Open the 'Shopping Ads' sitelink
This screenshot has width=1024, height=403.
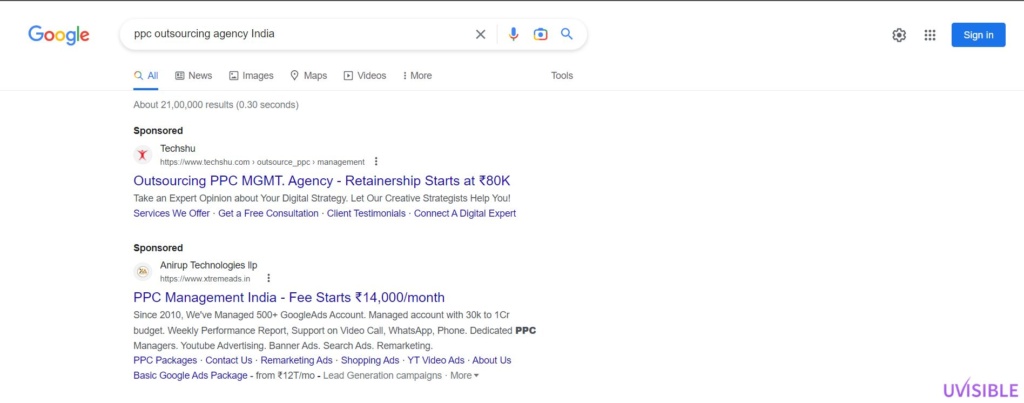[370, 361]
